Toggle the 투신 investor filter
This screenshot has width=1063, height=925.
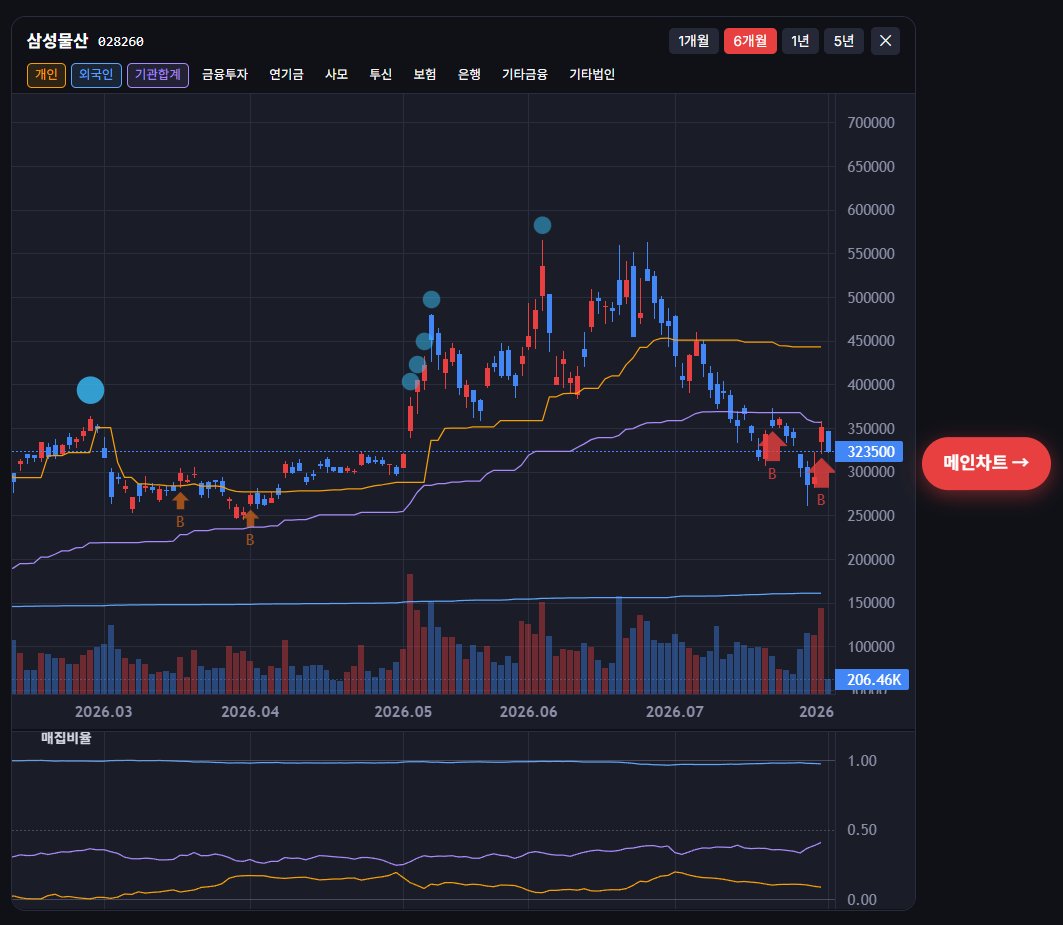point(380,75)
